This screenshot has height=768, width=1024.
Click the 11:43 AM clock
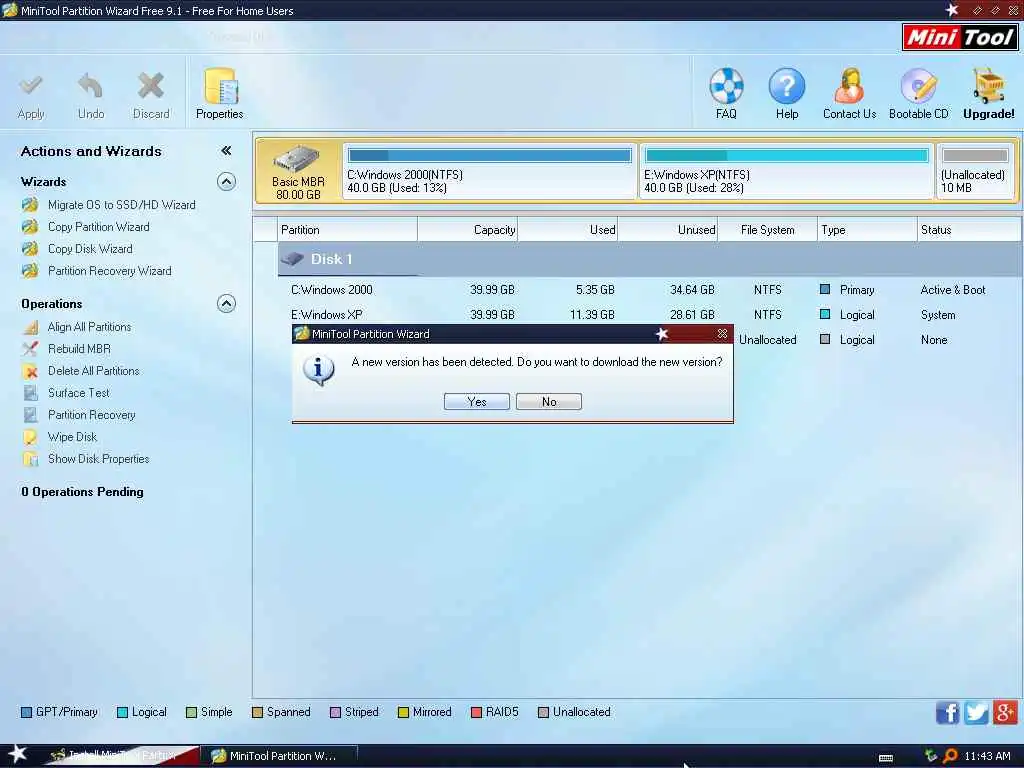pyautogui.click(x=987, y=756)
